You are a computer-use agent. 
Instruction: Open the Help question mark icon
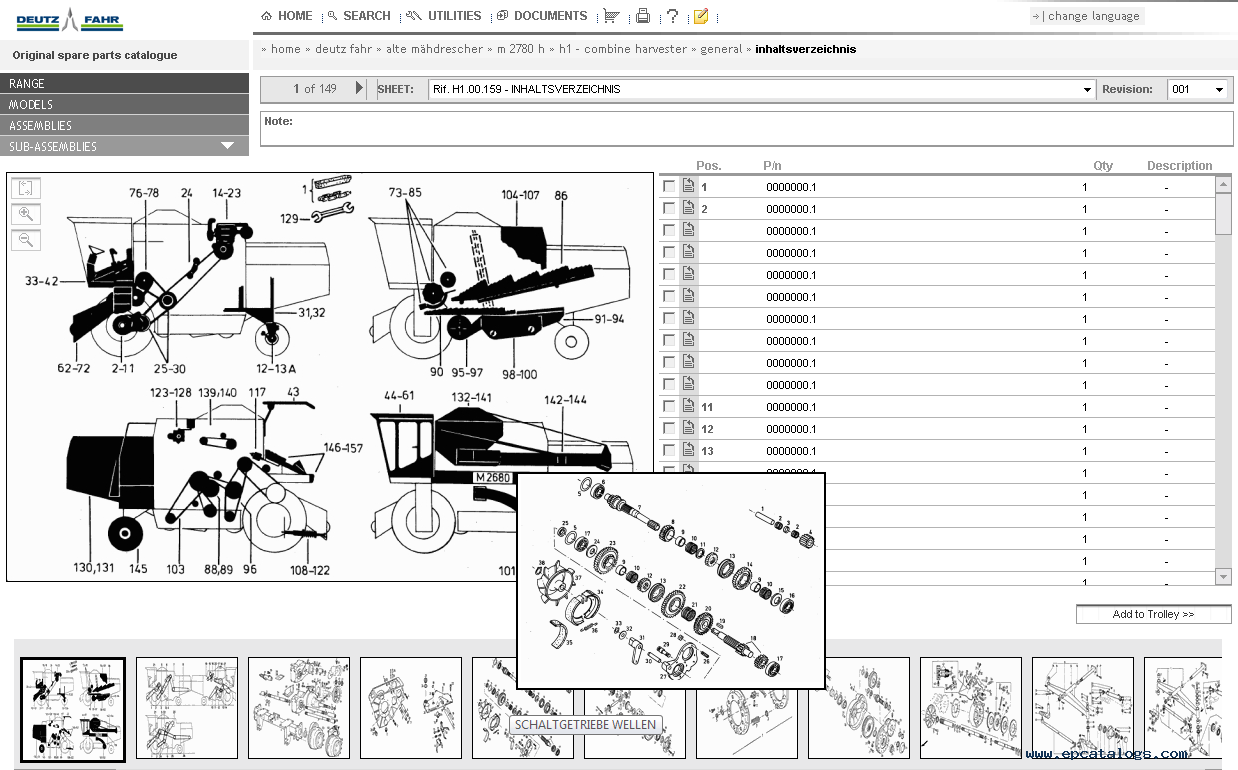673,15
